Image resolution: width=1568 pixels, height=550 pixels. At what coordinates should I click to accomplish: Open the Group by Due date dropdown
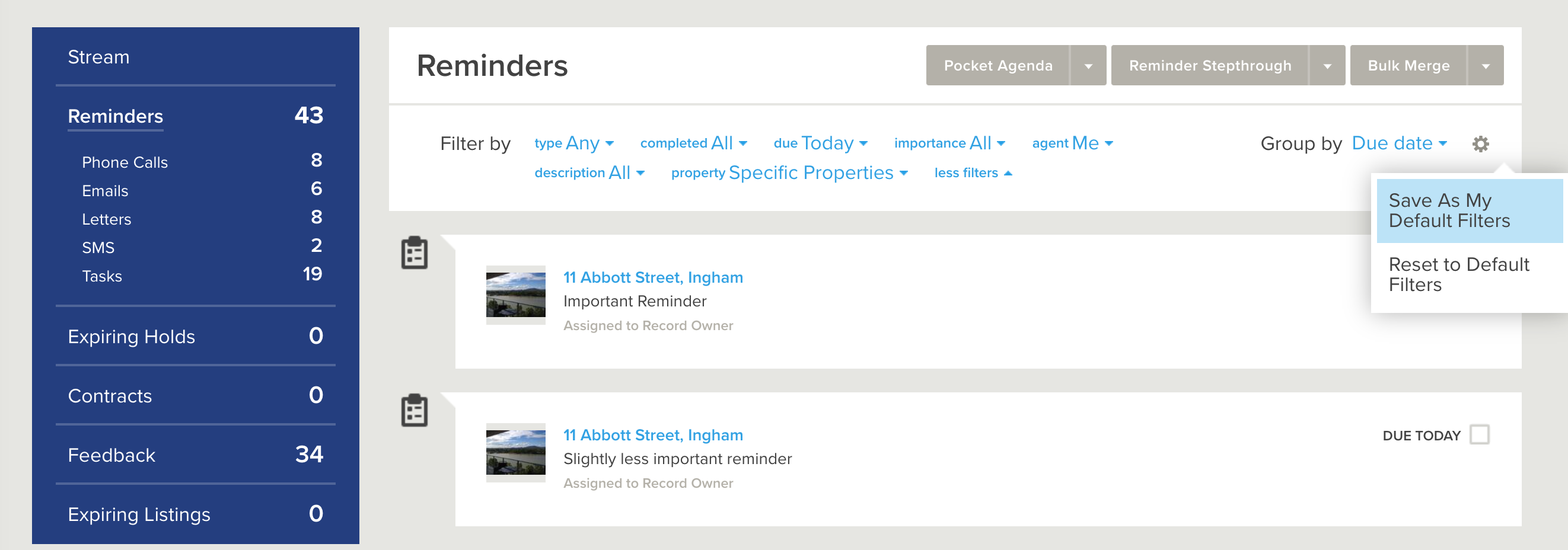1400,143
